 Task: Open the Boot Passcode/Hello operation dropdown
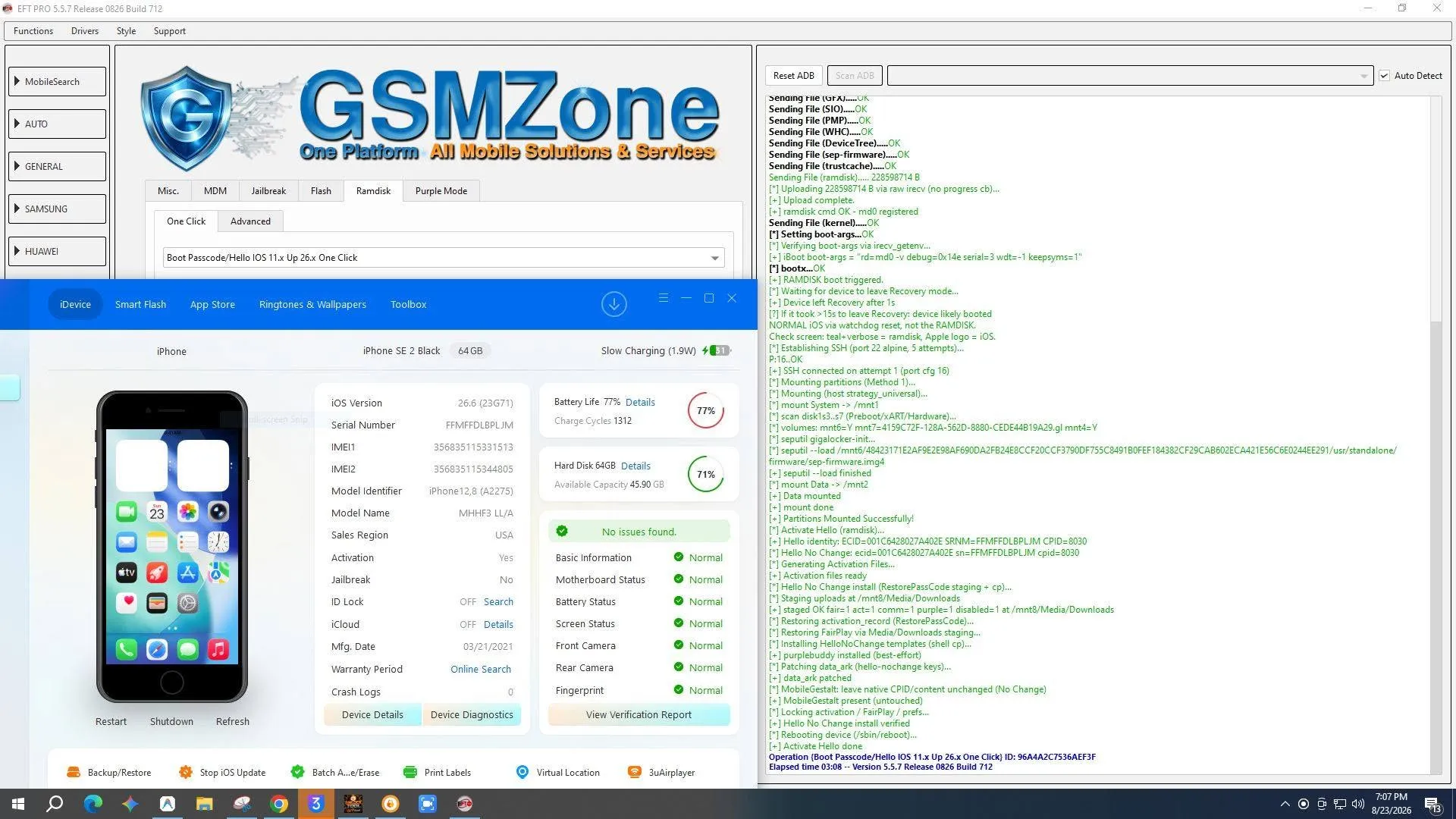click(x=444, y=258)
